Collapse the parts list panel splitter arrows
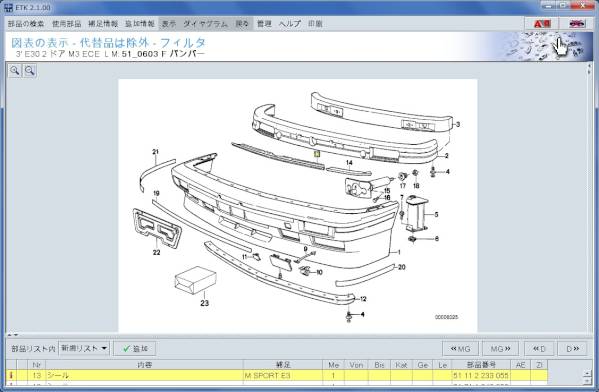Viewport: 599px width, 392px height. pos(13,335)
